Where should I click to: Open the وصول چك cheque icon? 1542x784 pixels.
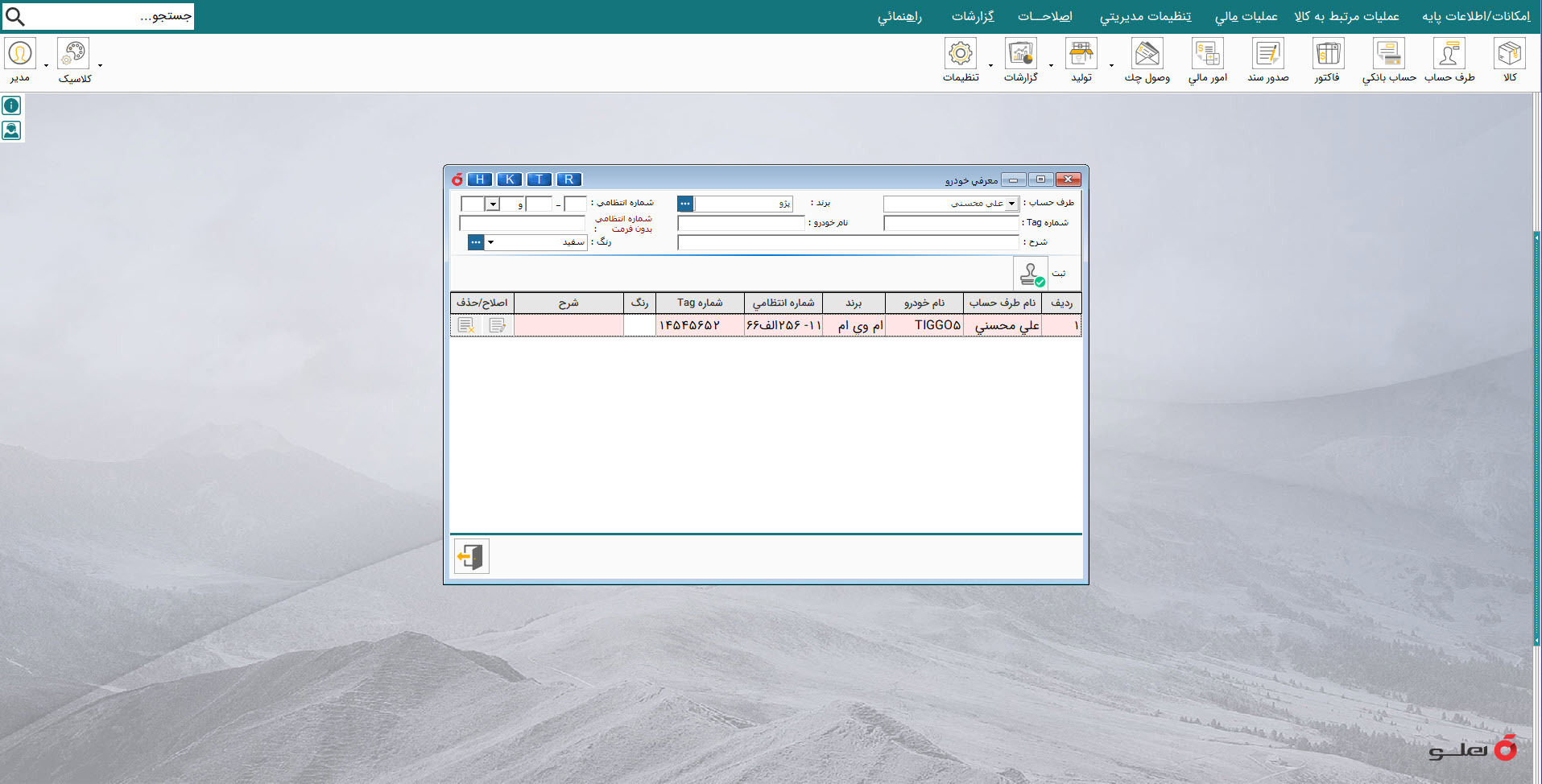[1147, 55]
